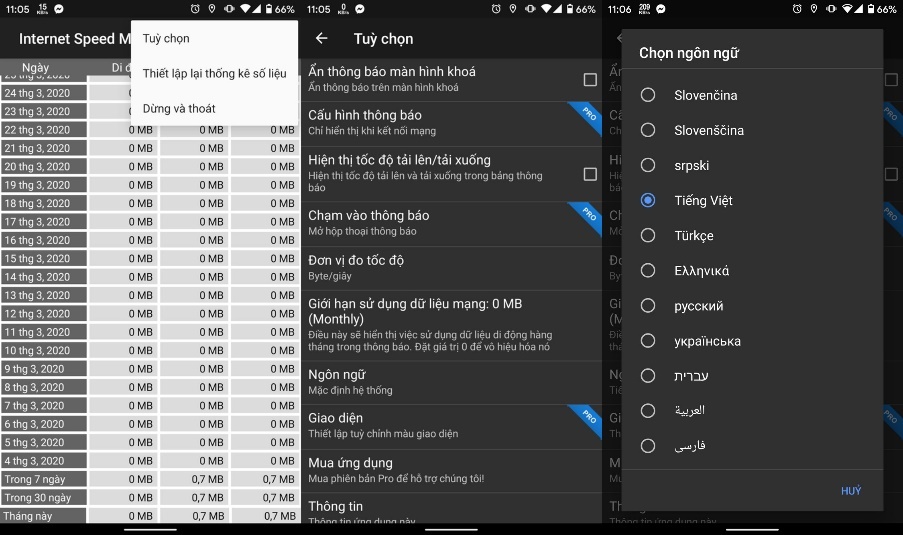This screenshot has width=903, height=535.
Task: Select русский language option
Action: (648, 305)
